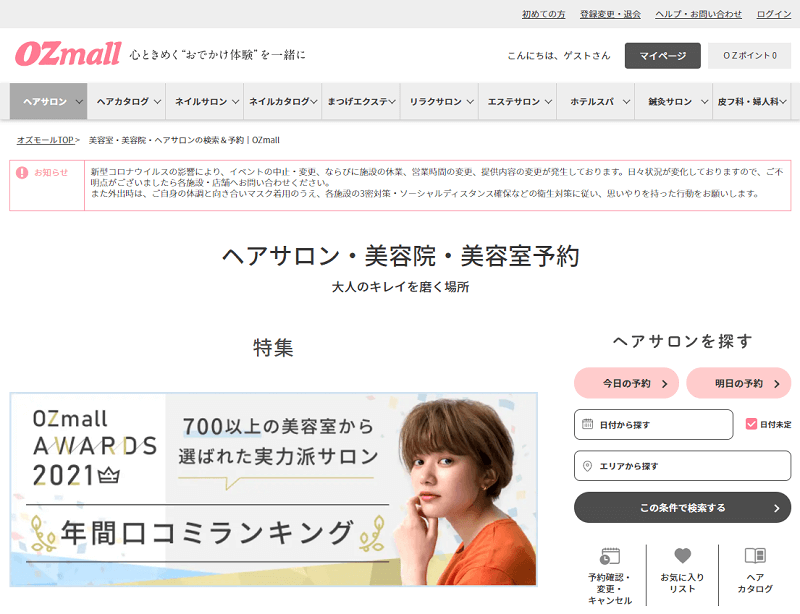The width and height of the screenshot is (800, 614).
Task: Click the arrow on この条件で検索する button
Action: point(777,508)
